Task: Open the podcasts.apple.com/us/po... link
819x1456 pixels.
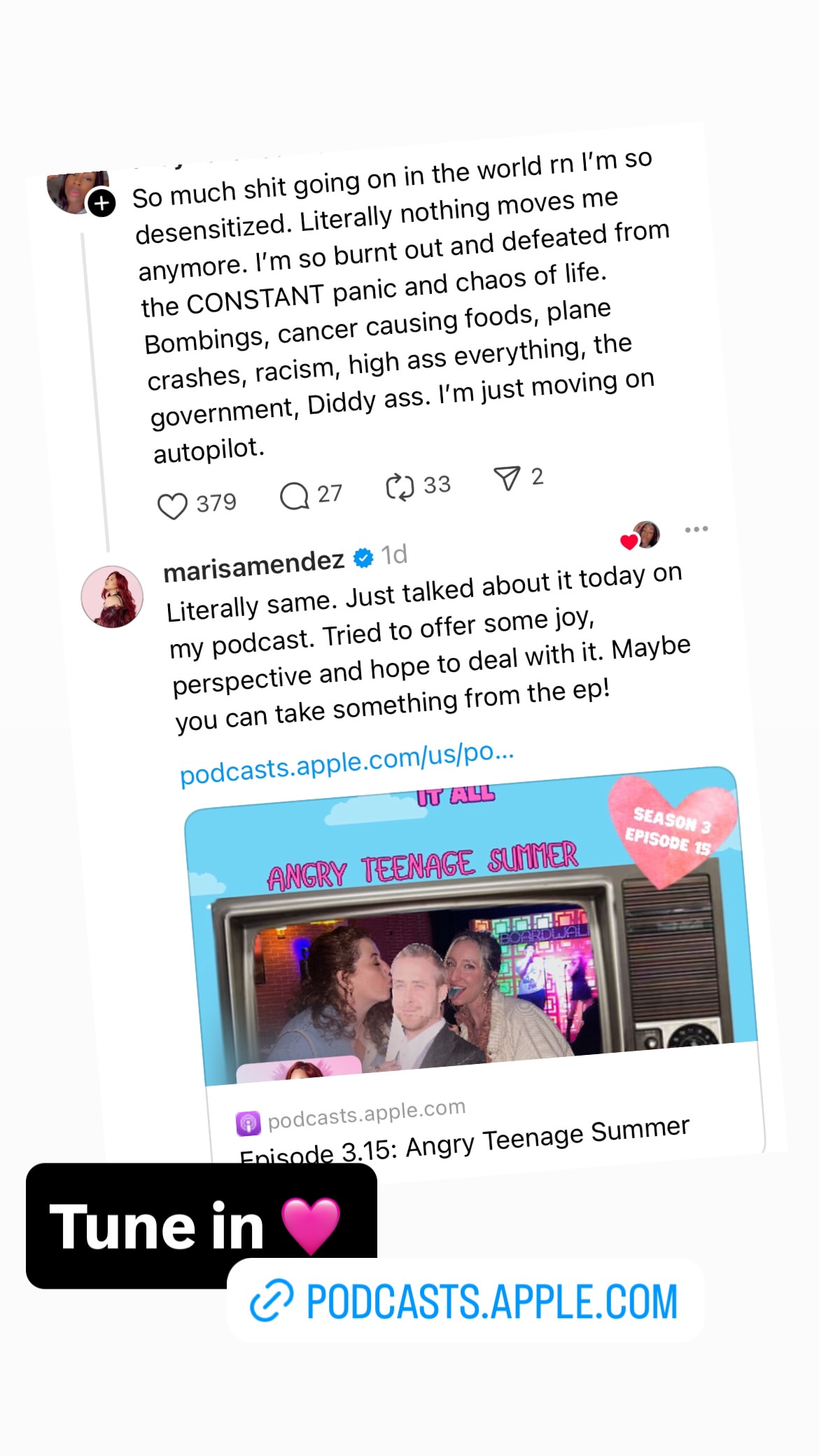Action: [346, 763]
